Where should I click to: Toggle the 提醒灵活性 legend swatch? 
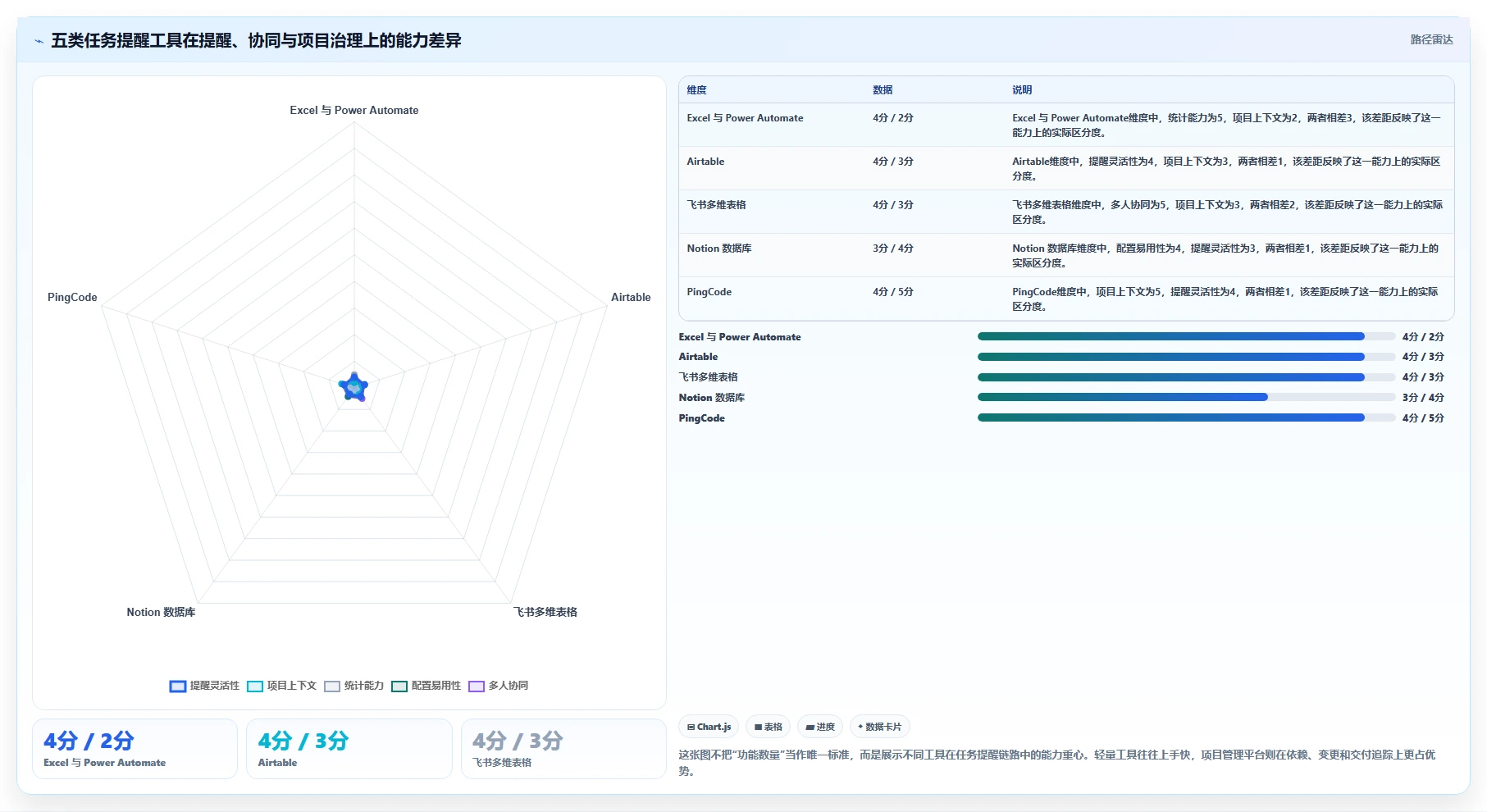178,687
